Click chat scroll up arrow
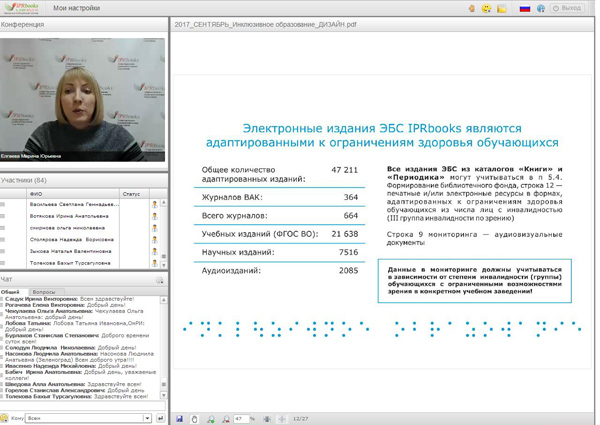The image size is (600, 425). (164, 300)
